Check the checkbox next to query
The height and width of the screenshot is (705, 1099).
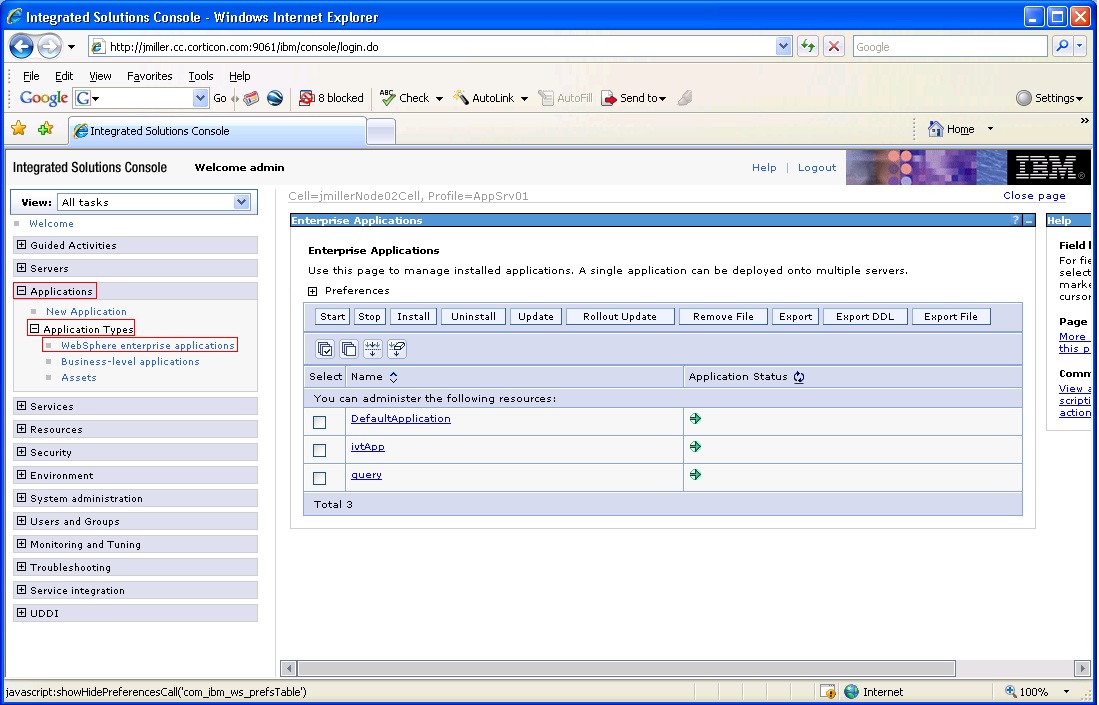320,477
